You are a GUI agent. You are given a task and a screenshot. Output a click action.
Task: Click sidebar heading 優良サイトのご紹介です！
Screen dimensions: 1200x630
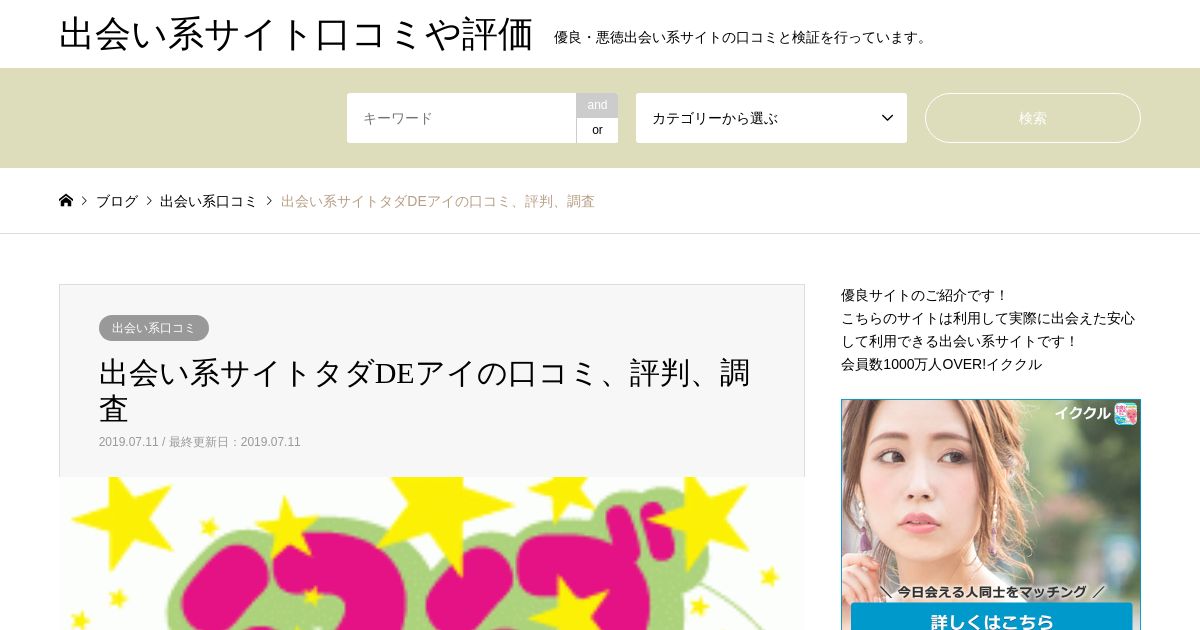[925, 295]
